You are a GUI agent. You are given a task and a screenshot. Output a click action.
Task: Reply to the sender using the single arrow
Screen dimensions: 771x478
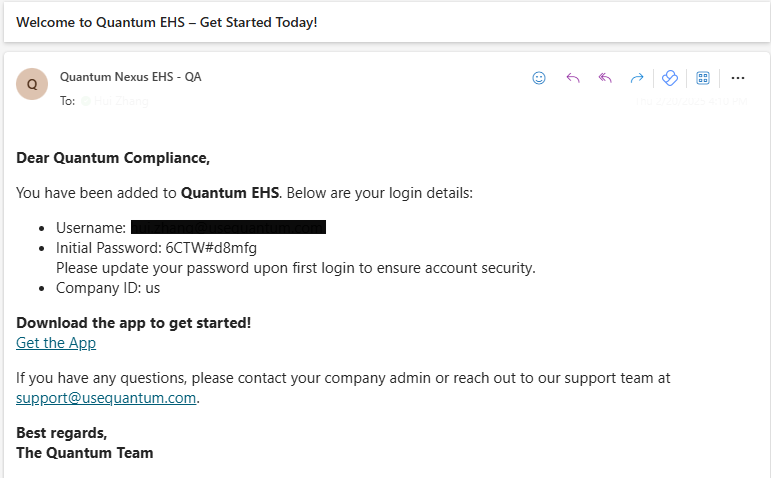[x=573, y=78]
